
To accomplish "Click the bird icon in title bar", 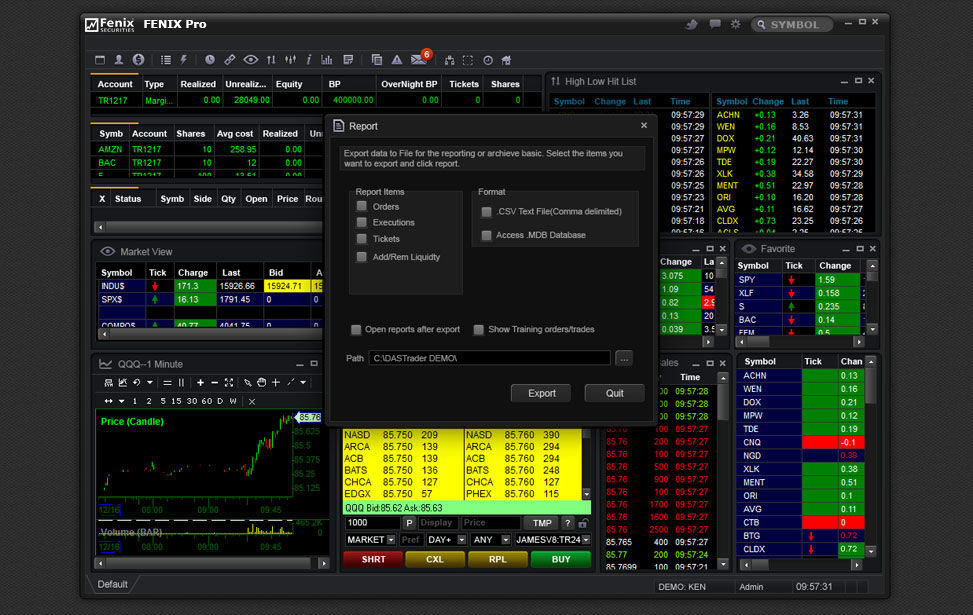I will point(691,24).
